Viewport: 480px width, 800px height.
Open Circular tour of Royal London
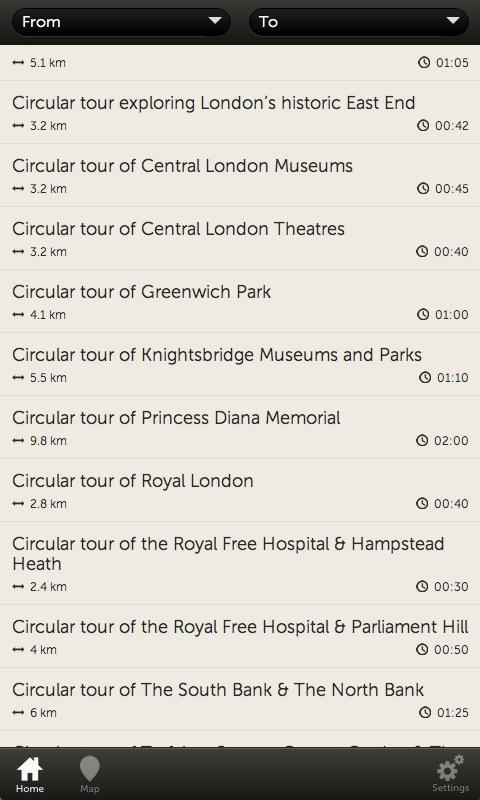coord(240,490)
